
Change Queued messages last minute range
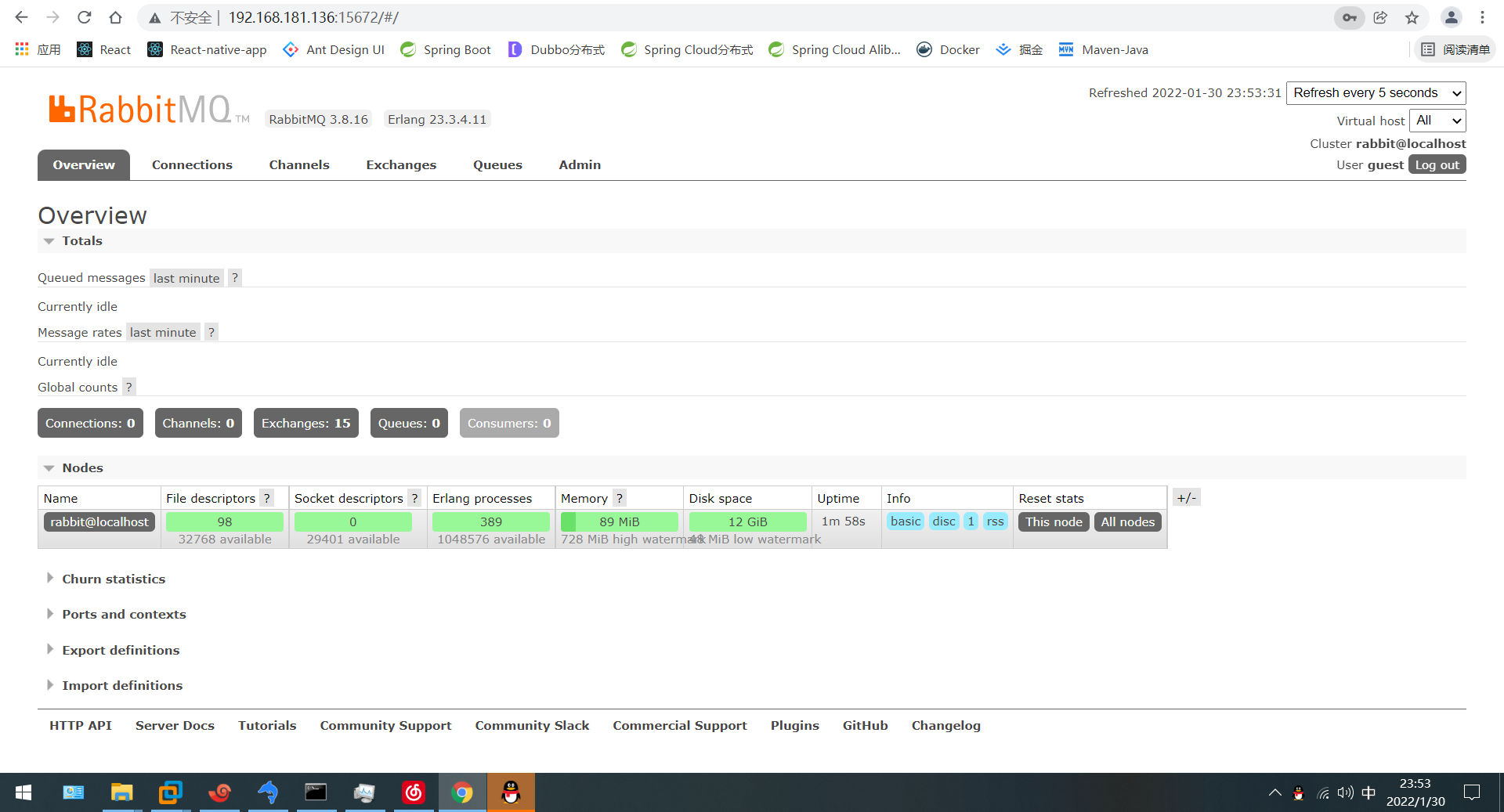(186, 278)
